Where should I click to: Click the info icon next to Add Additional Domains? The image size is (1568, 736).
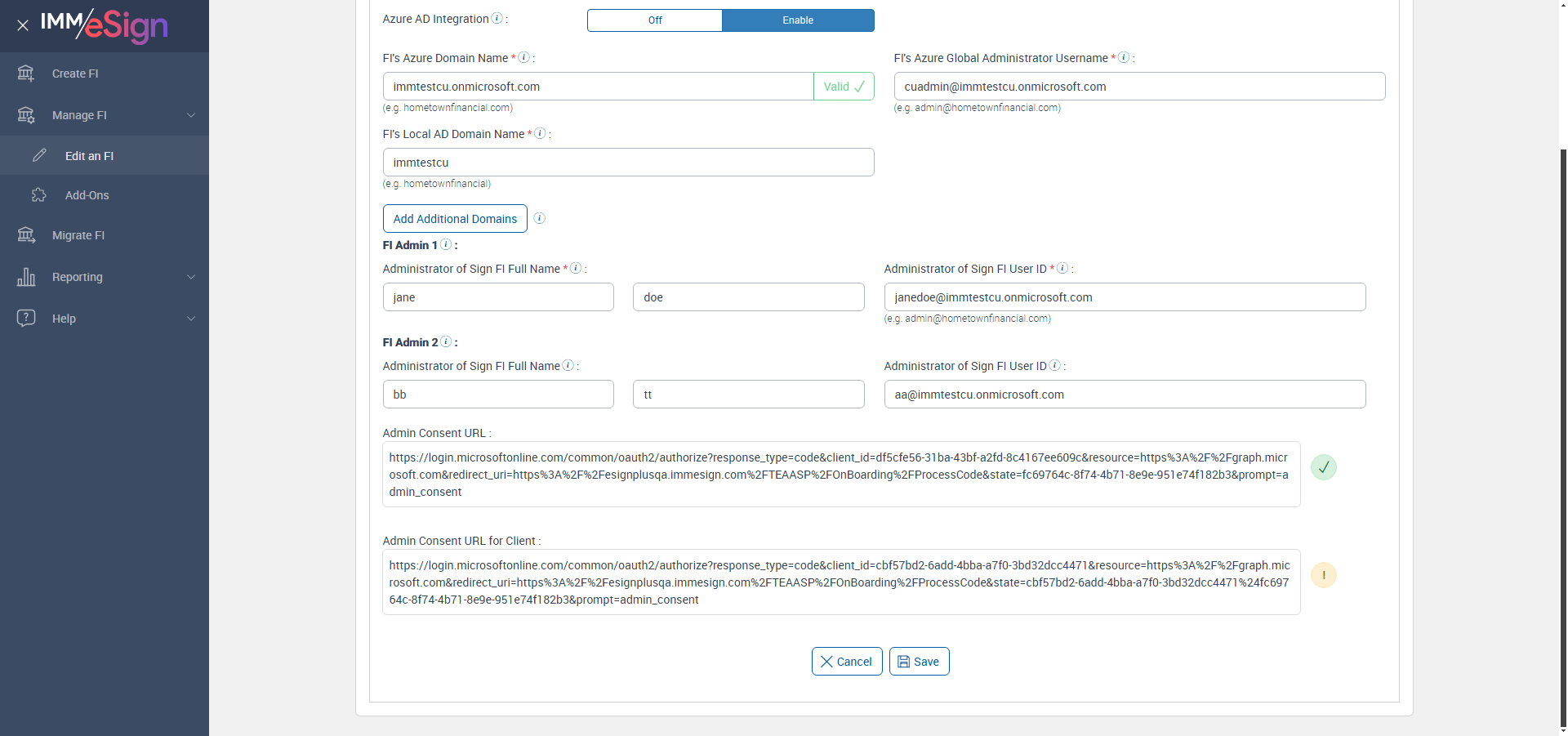point(539,218)
